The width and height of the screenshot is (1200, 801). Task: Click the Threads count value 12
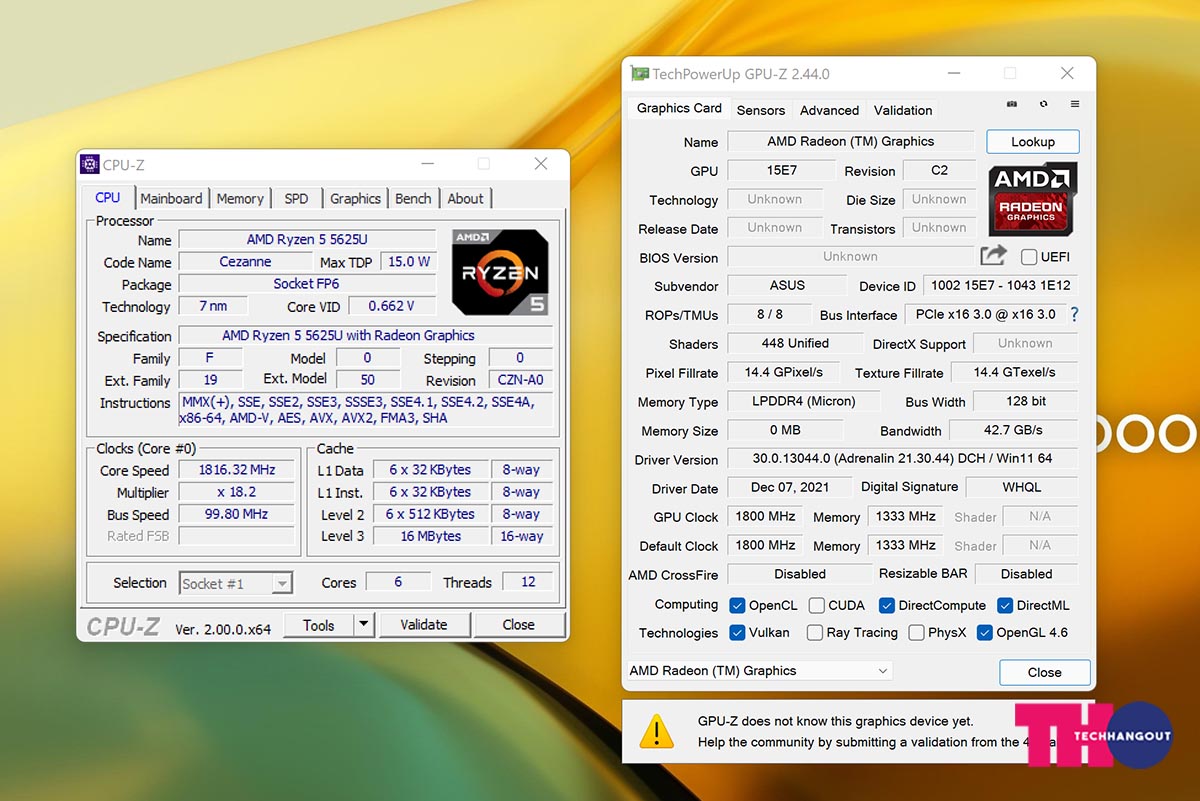(x=528, y=582)
